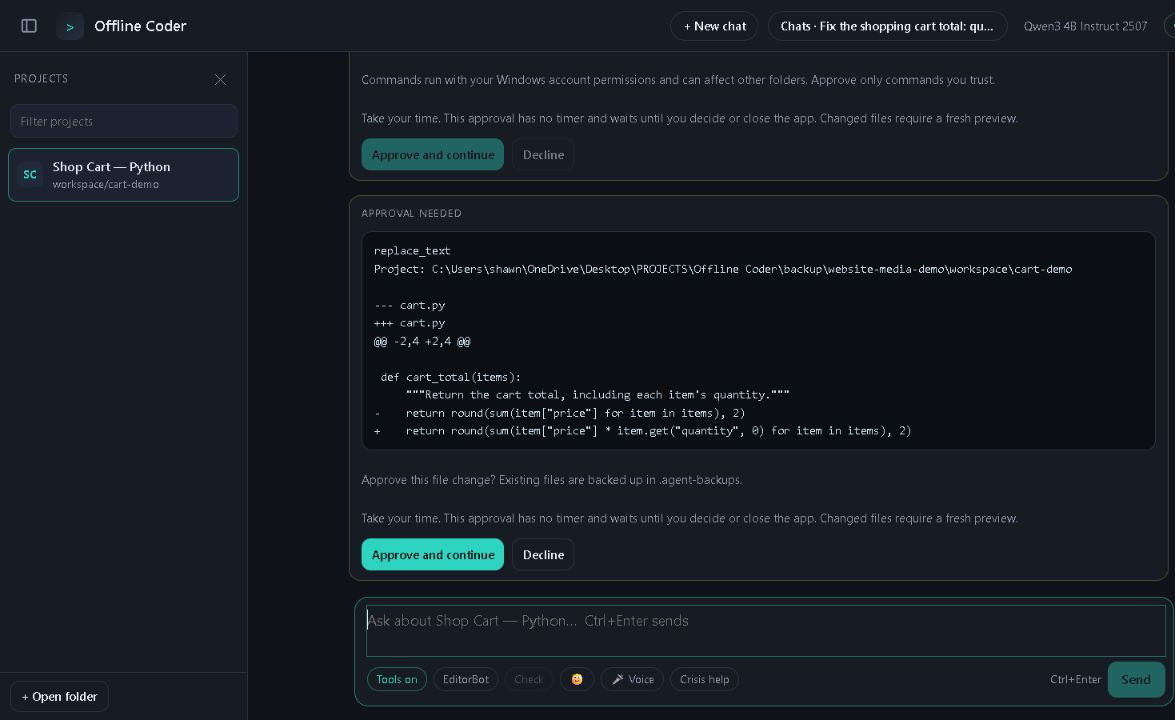
Task: Start Voice input with microphone
Action: (x=632, y=680)
